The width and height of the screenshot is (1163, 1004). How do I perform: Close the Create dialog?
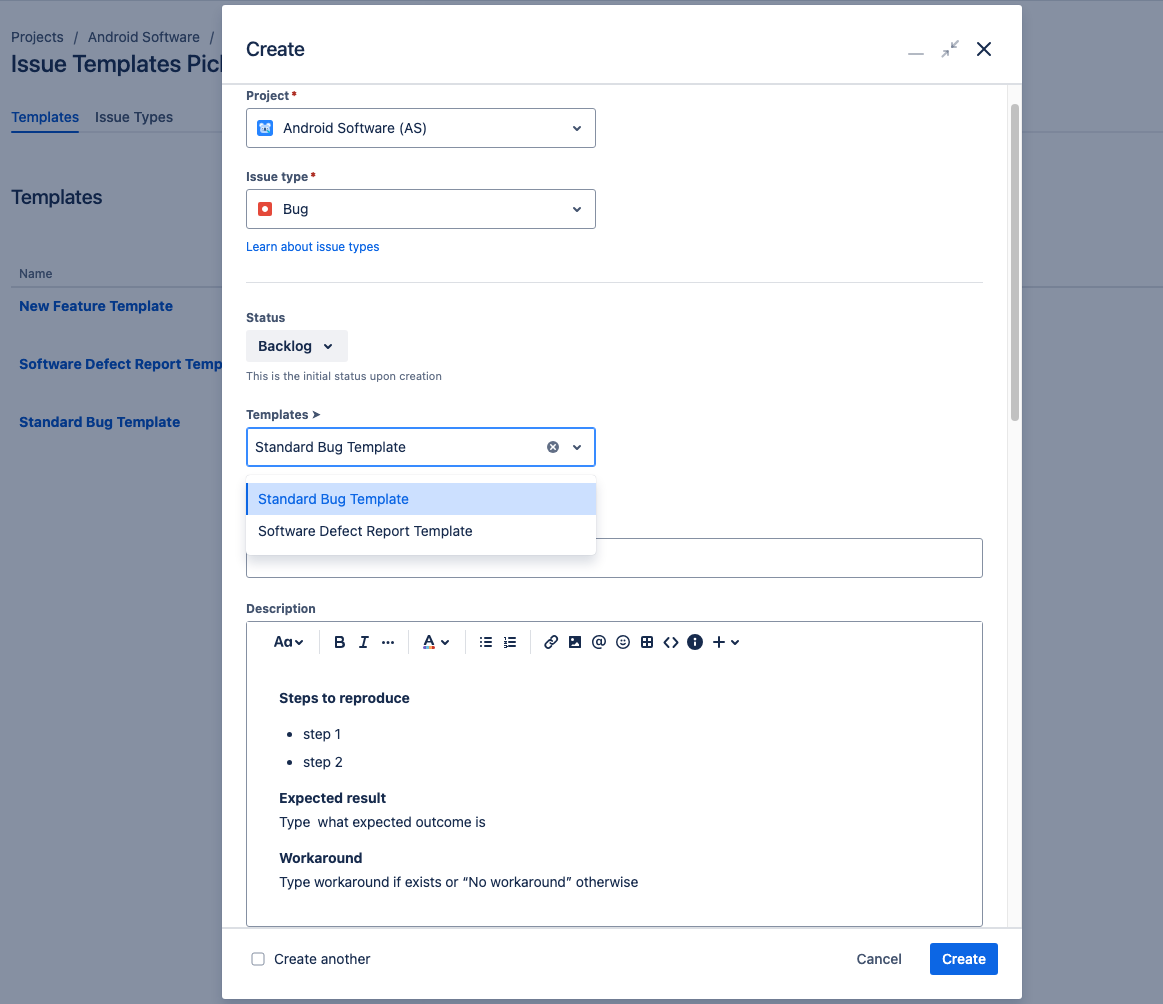984,49
